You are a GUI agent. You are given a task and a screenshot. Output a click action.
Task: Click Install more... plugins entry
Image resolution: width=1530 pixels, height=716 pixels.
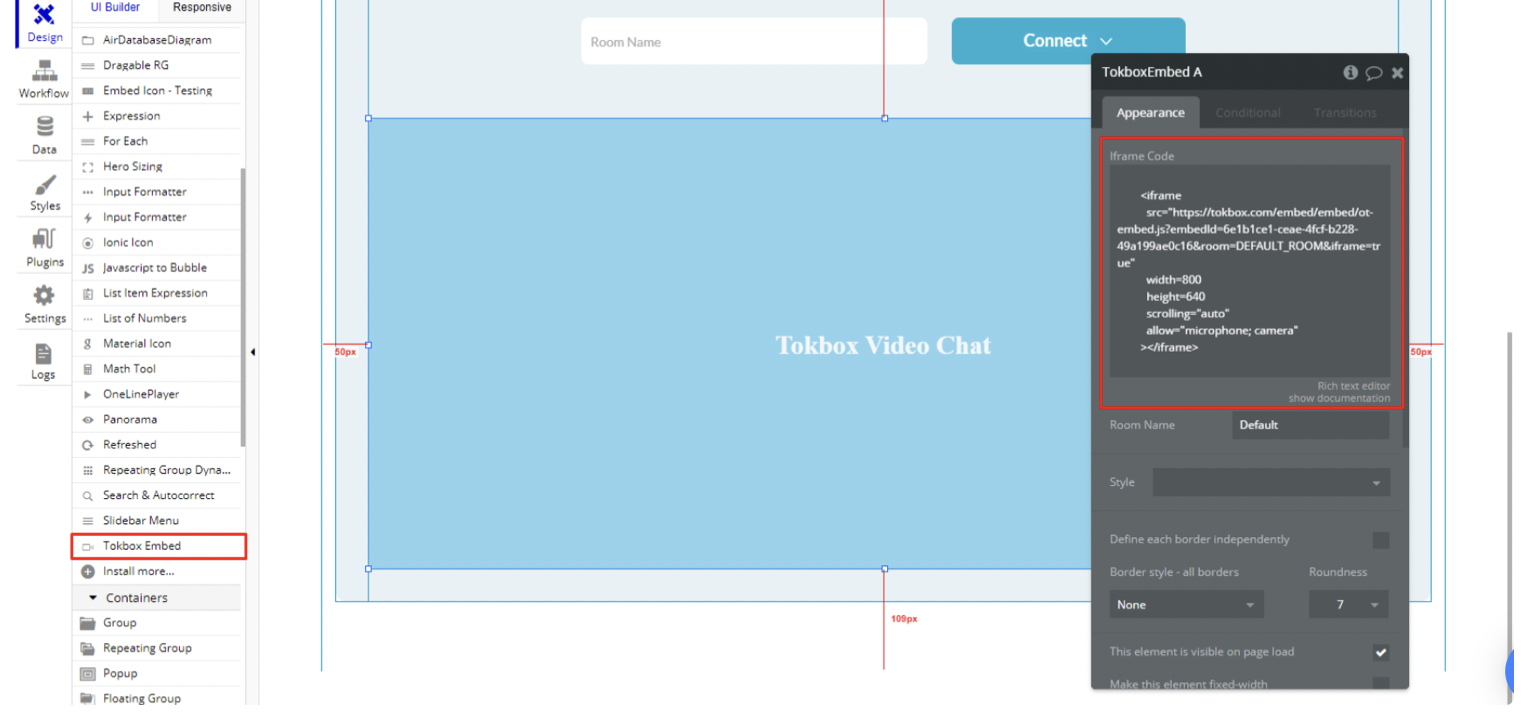(157, 571)
